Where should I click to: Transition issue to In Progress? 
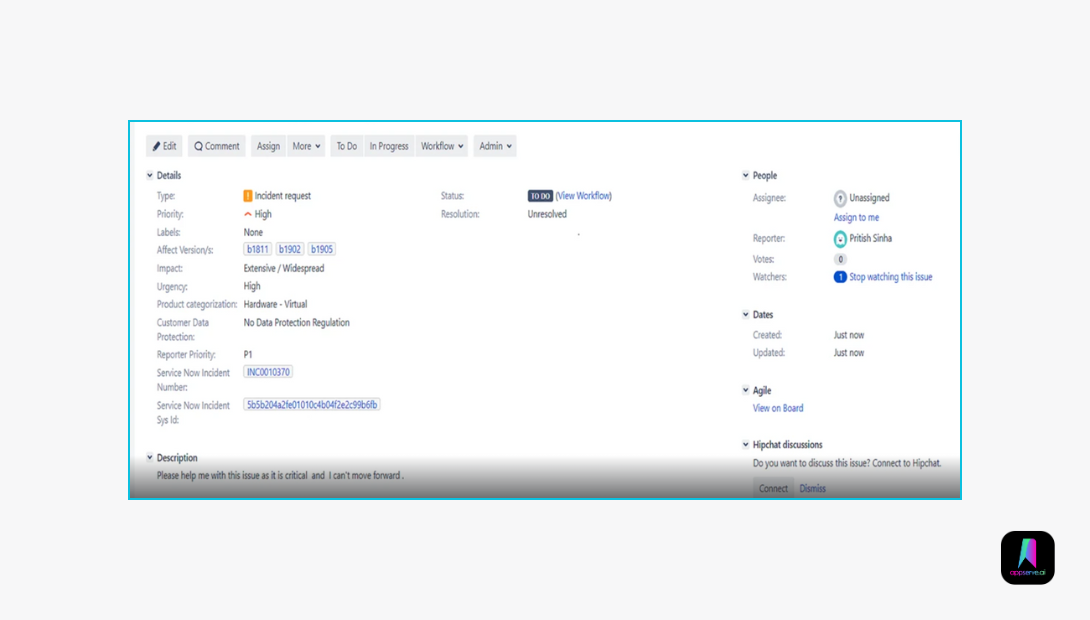point(389,146)
